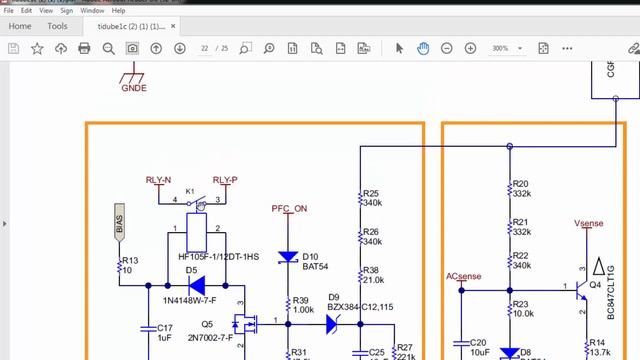Open the Window menu
This screenshot has width=640, height=360.
click(92, 11)
